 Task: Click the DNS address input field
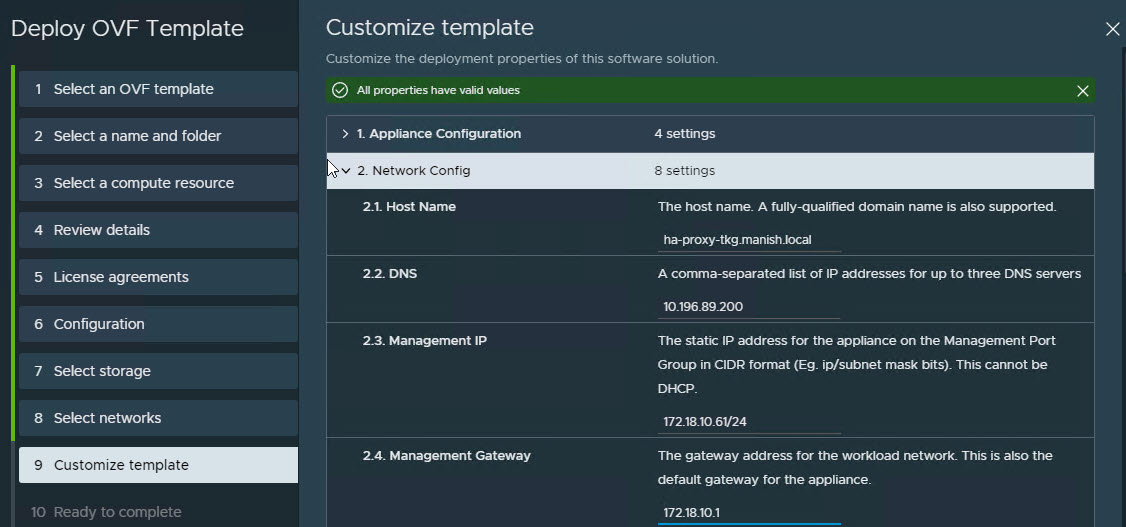[748, 307]
